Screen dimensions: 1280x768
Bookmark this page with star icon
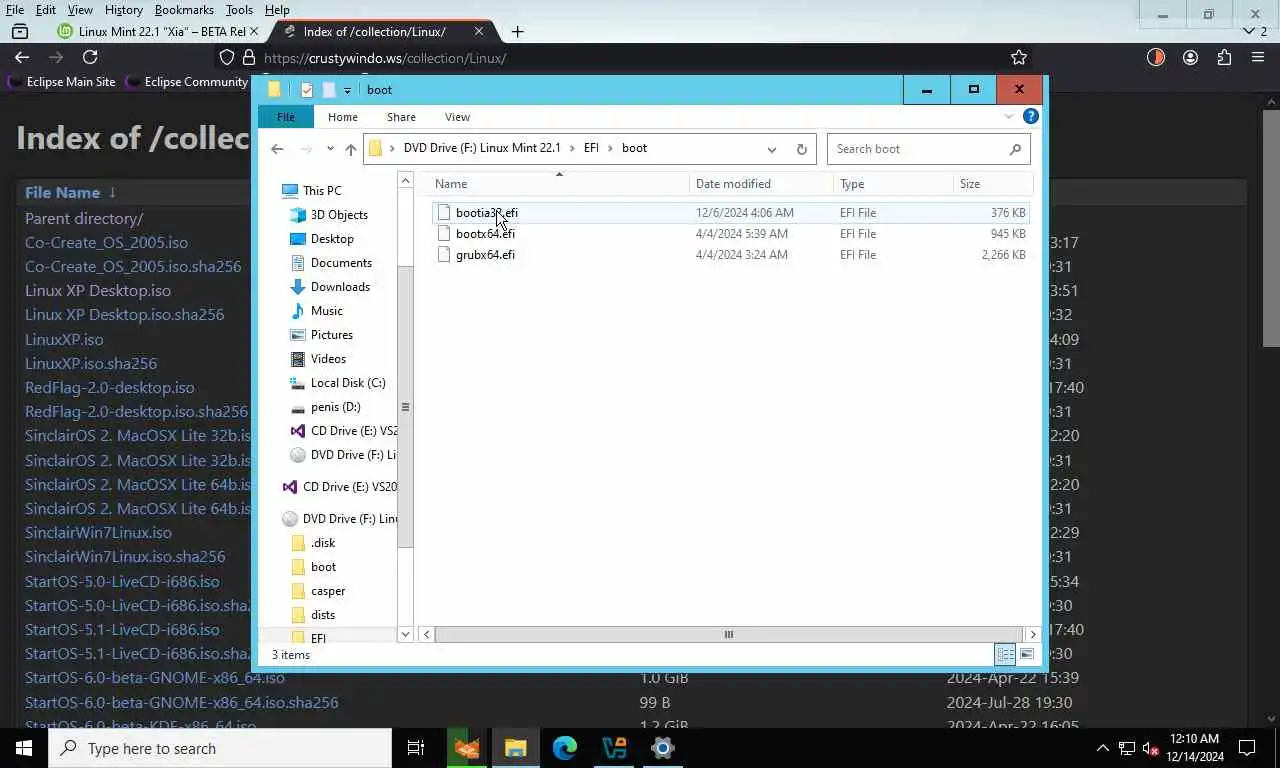[1018, 58]
